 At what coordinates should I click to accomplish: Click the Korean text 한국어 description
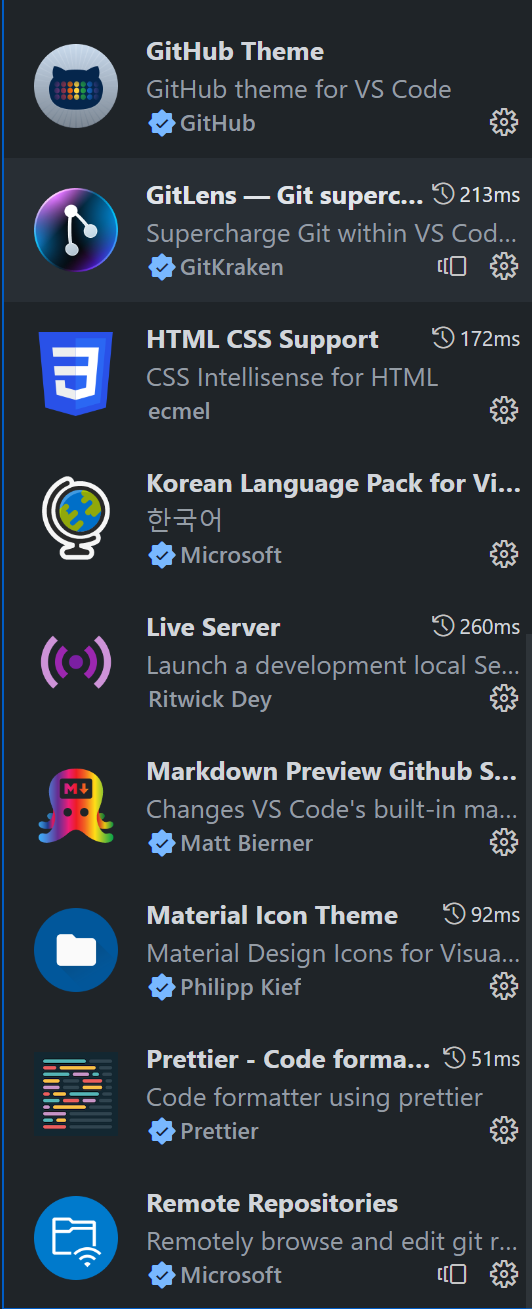[x=185, y=521]
